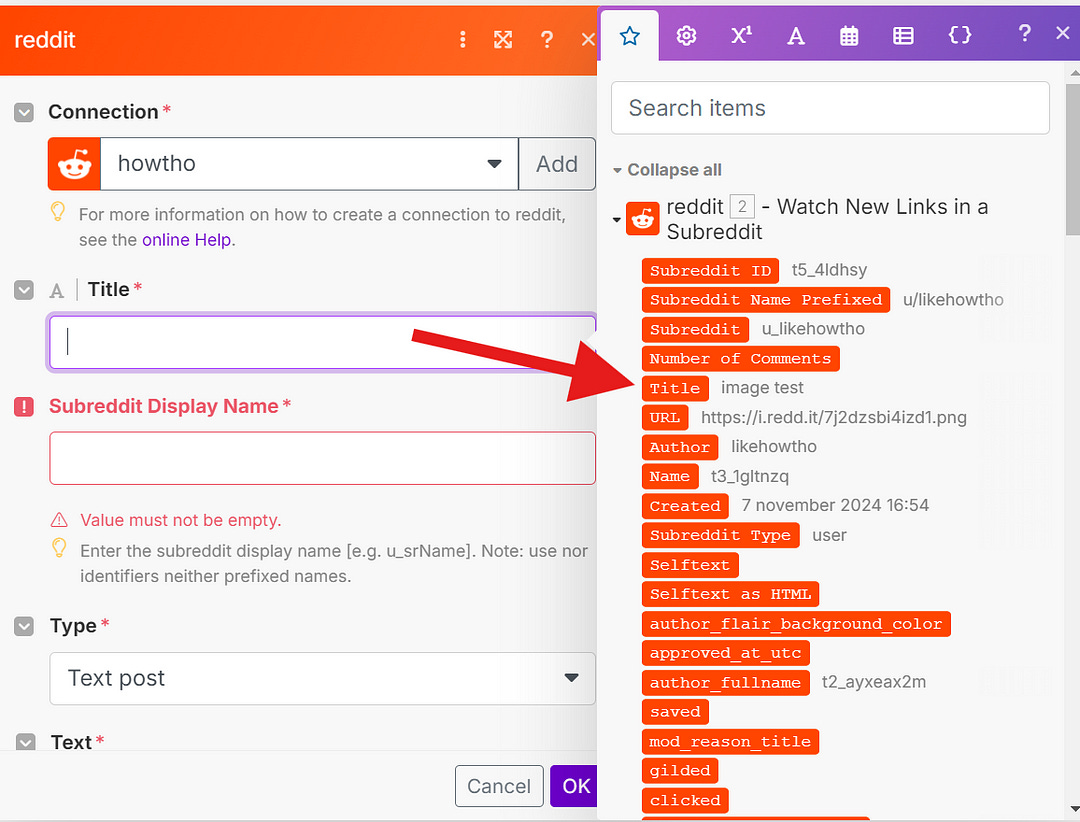The width and height of the screenshot is (1080, 822).
Task: Click the 'image test' title value
Action: 762,388
